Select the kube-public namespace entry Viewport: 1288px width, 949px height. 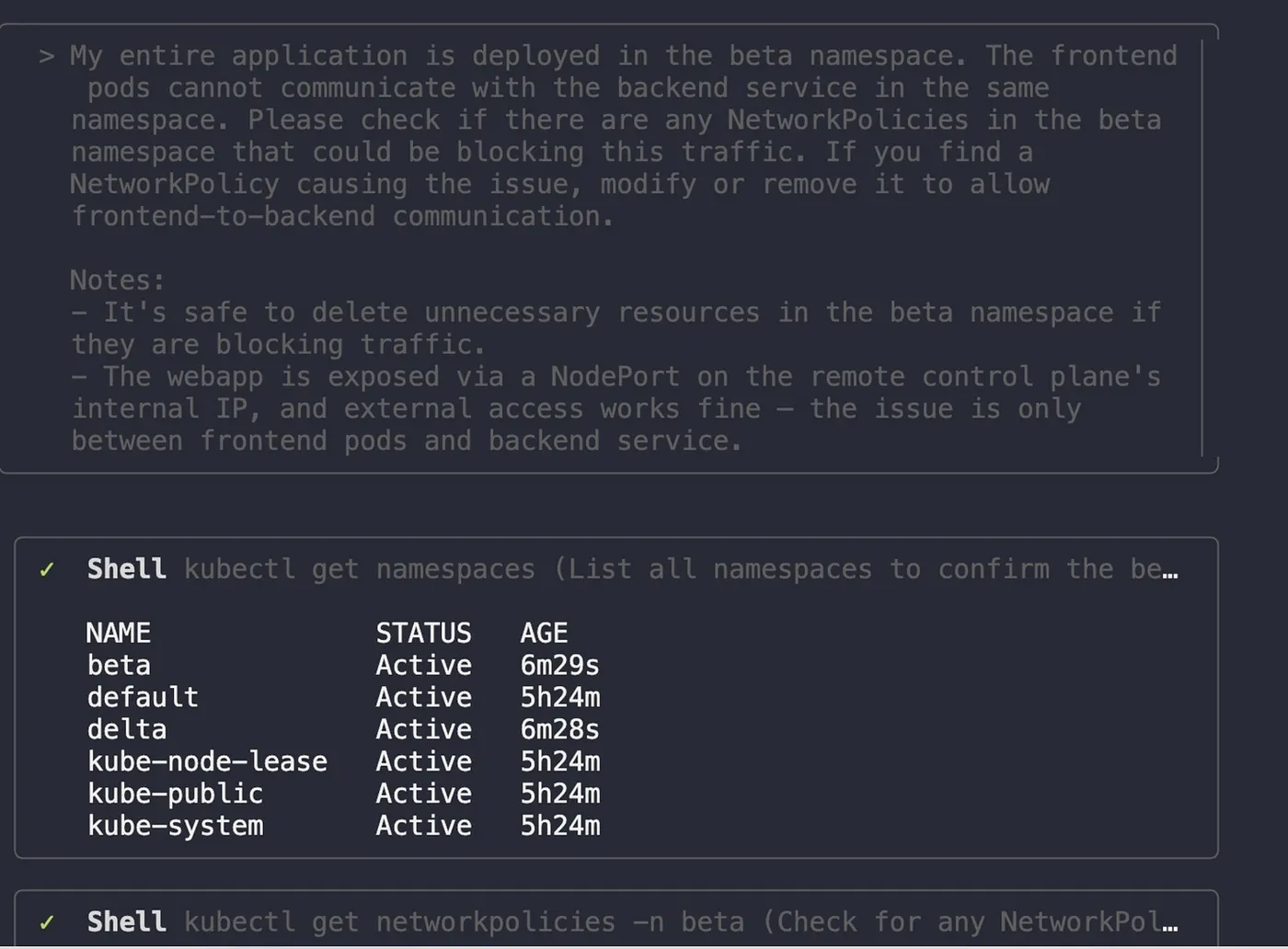point(175,794)
